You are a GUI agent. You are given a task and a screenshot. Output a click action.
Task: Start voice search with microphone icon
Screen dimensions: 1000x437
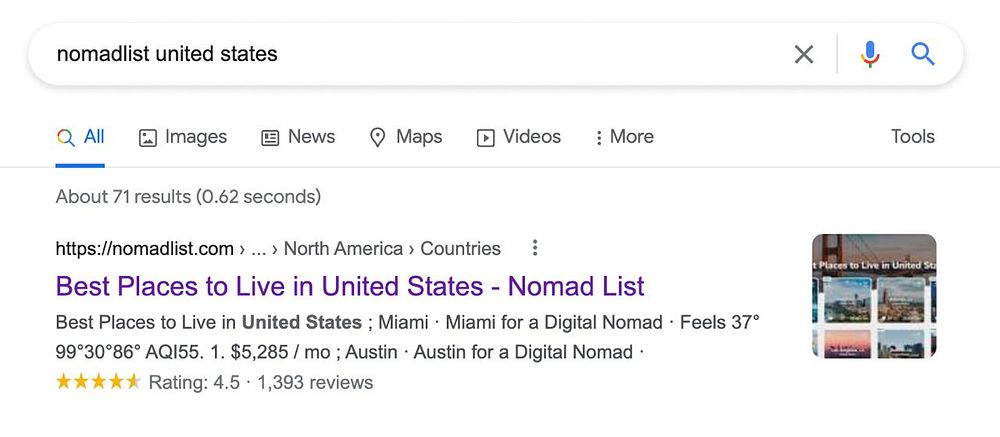click(x=869, y=54)
